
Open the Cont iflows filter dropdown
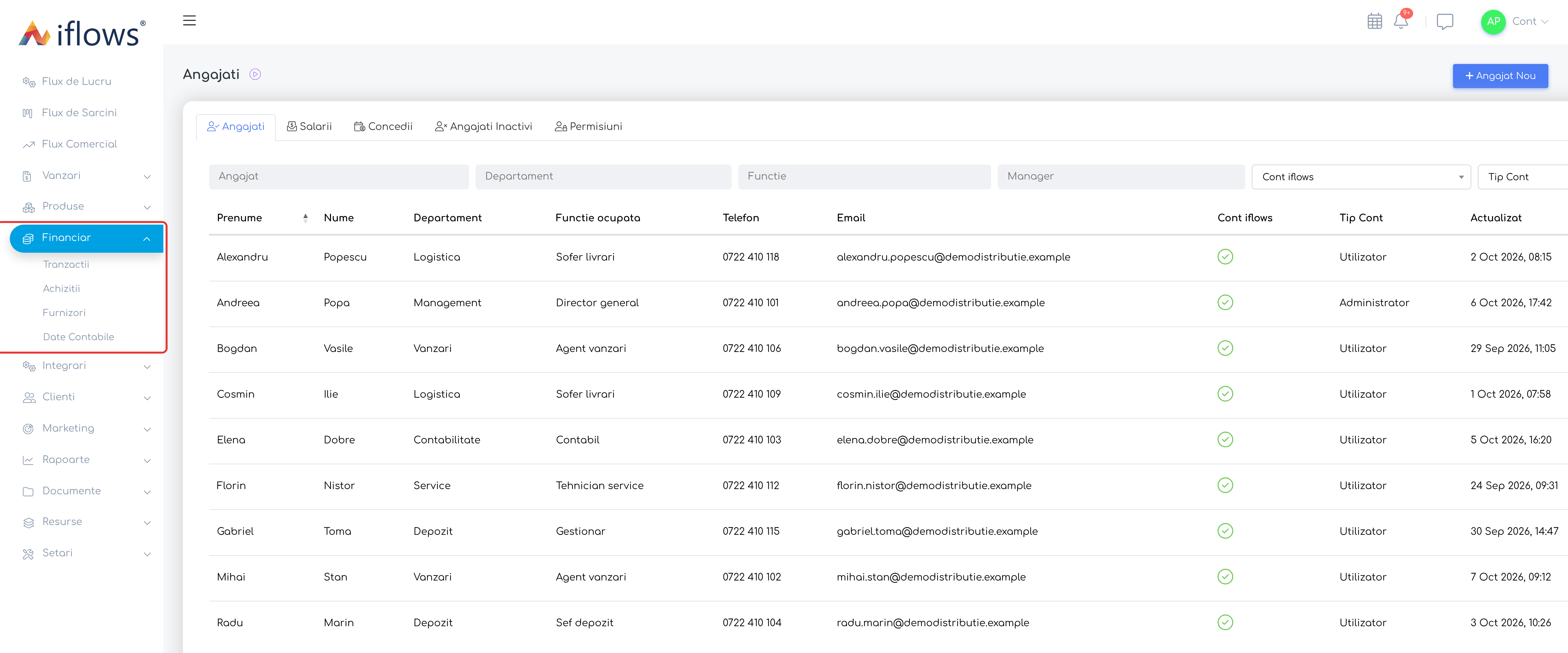coord(1361,177)
